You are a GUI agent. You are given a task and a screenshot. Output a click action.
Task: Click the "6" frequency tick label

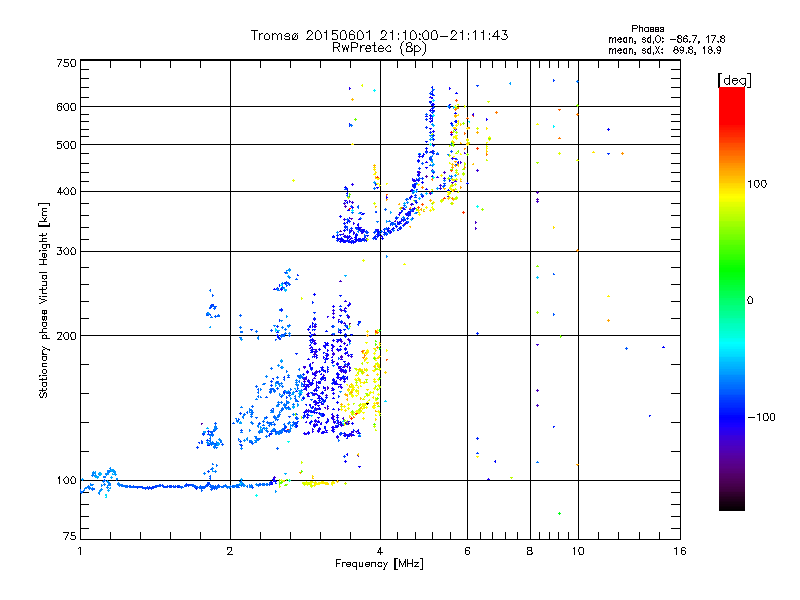[467, 551]
